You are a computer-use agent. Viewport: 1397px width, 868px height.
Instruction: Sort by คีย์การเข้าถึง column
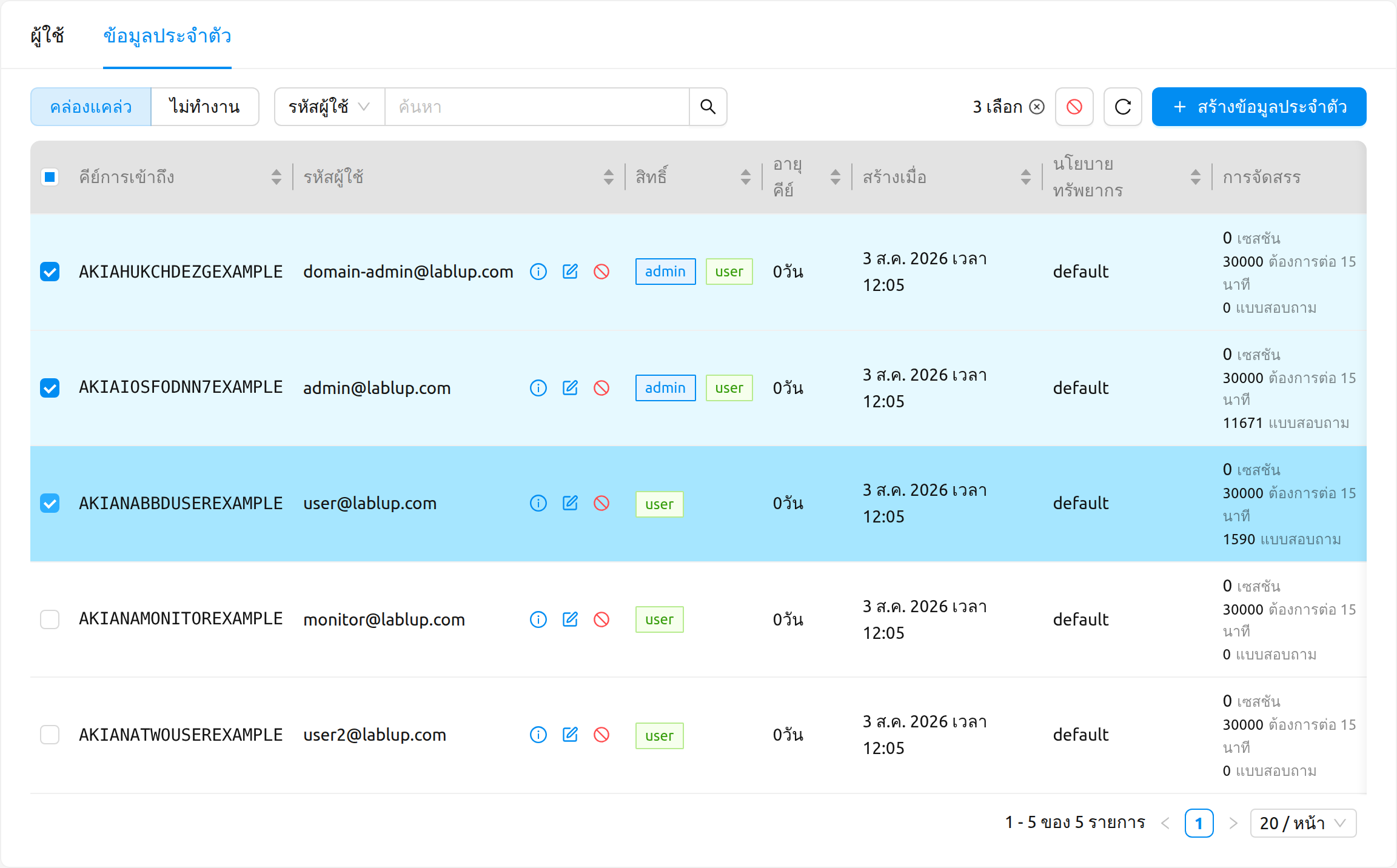click(x=276, y=177)
